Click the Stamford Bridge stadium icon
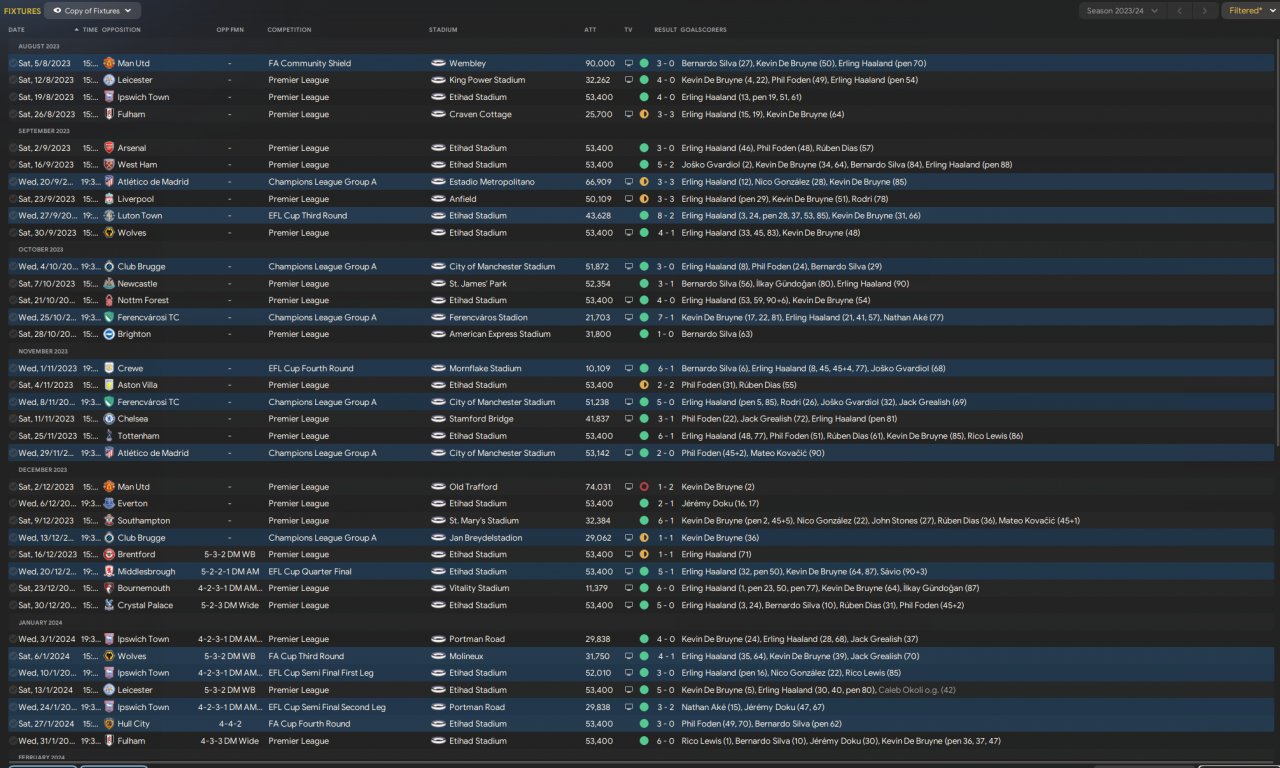Image resolution: width=1280 pixels, height=768 pixels. click(438, 420)
